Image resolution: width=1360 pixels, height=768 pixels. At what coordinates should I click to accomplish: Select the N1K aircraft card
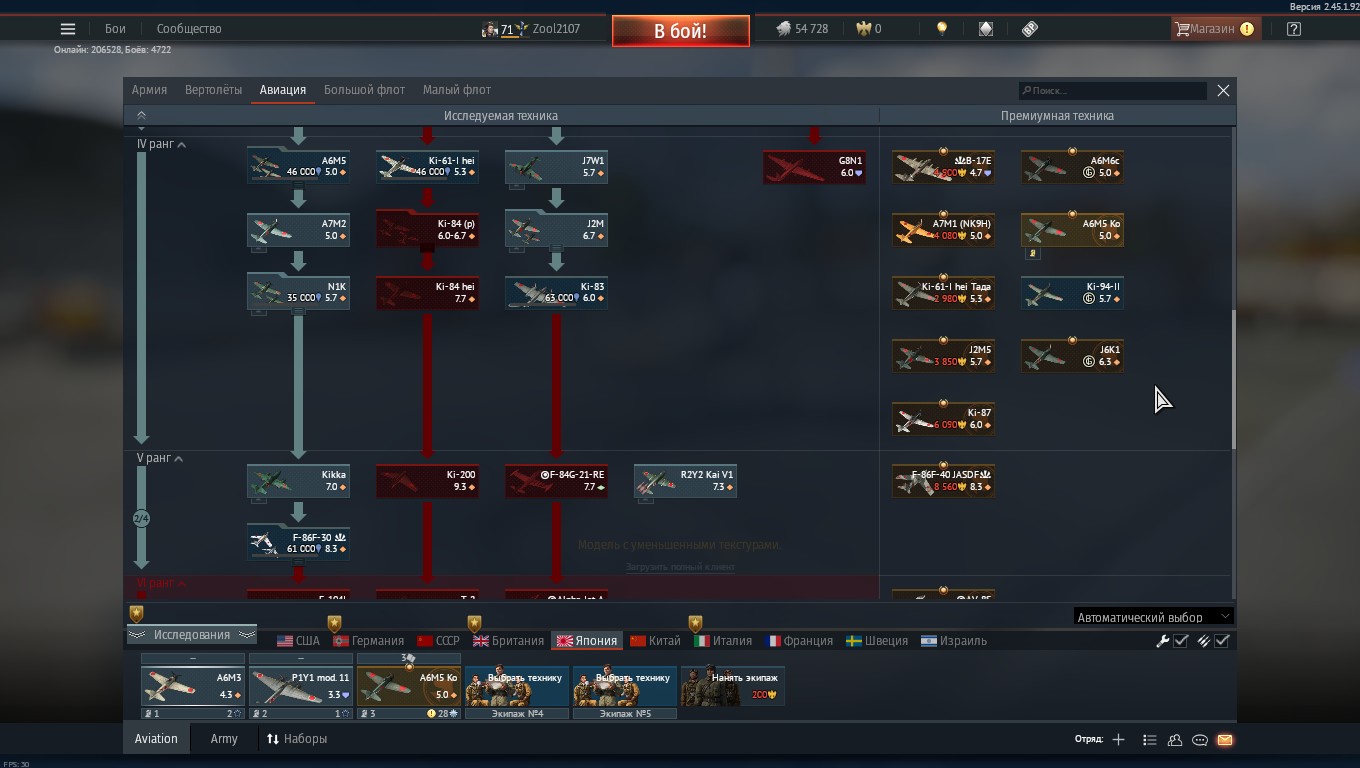pos(298,292)
